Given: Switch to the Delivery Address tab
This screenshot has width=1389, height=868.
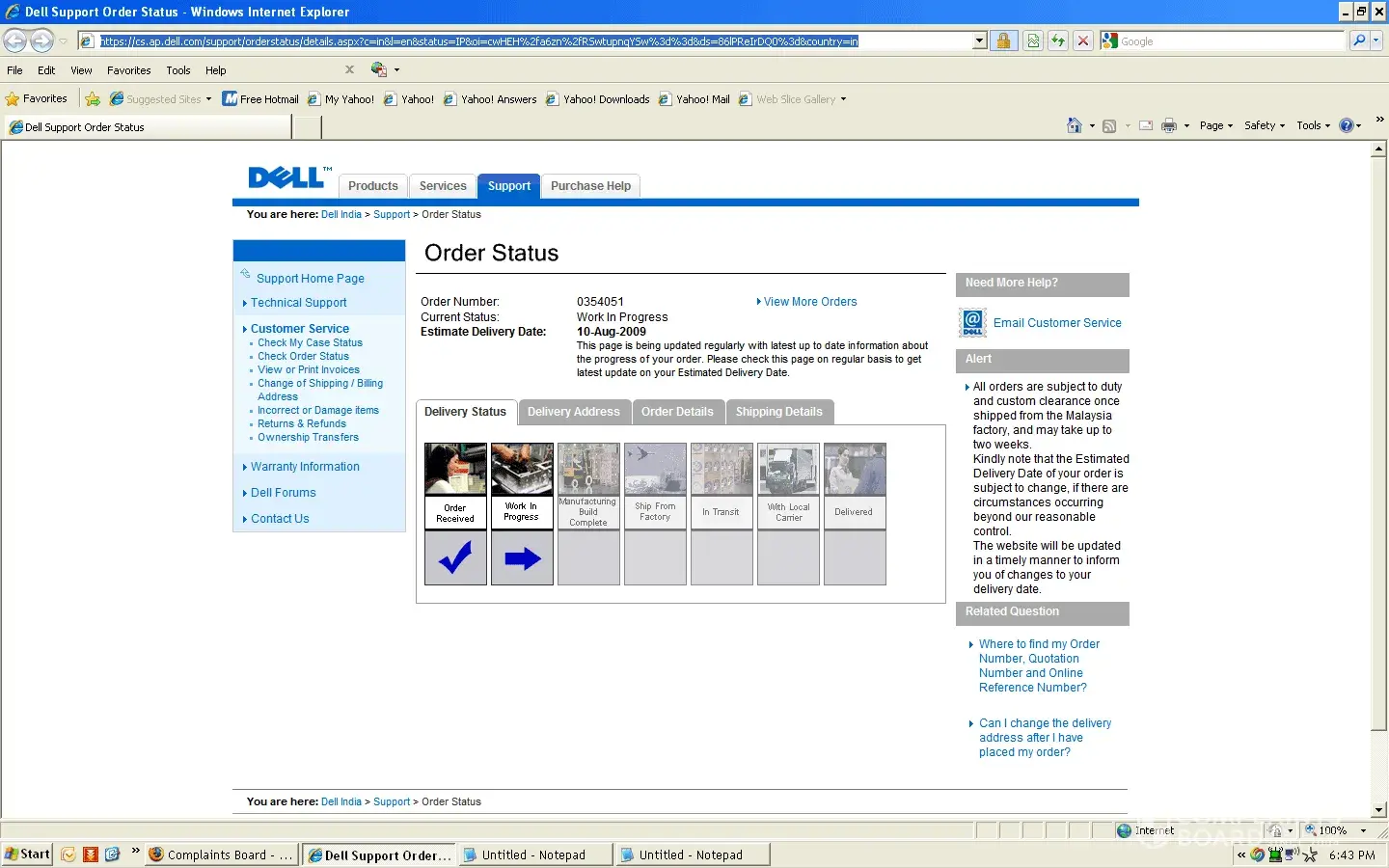Looking at the screenshot, I should click(574, 412).
